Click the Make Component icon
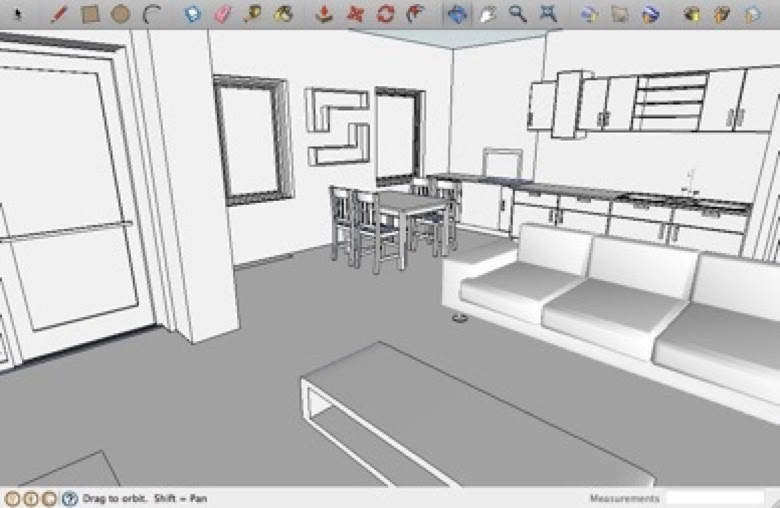This screenshot has height=508, width=780. (193, 14)
